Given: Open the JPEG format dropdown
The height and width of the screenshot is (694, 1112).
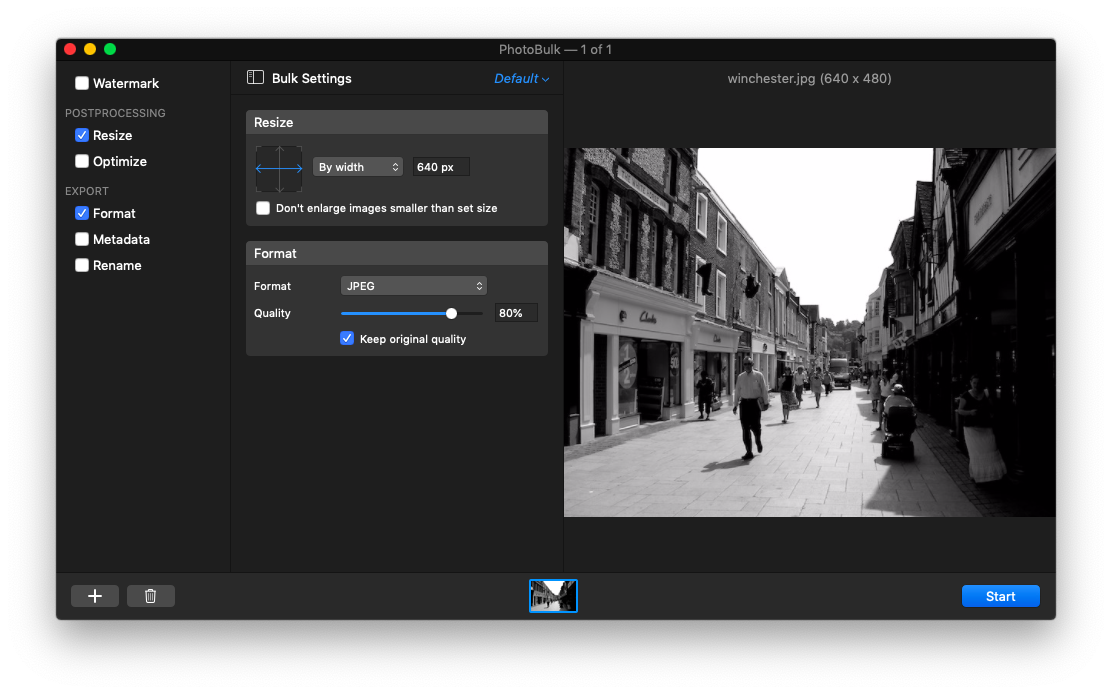Looking at the screenshot, I should tap(413, 285).
